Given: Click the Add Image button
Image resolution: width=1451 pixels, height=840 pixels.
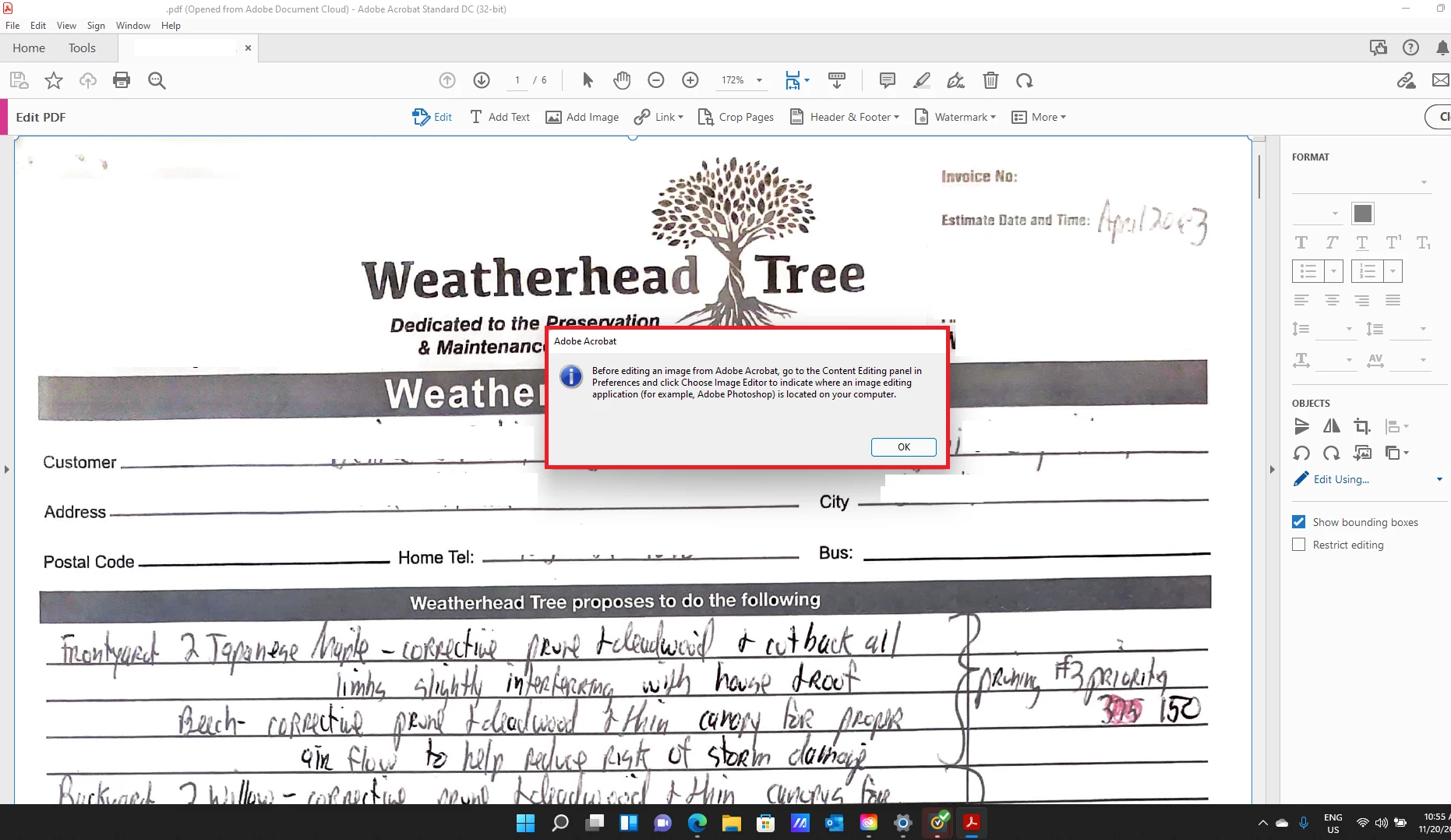Looking at the screenshot, I should (582, 117).
